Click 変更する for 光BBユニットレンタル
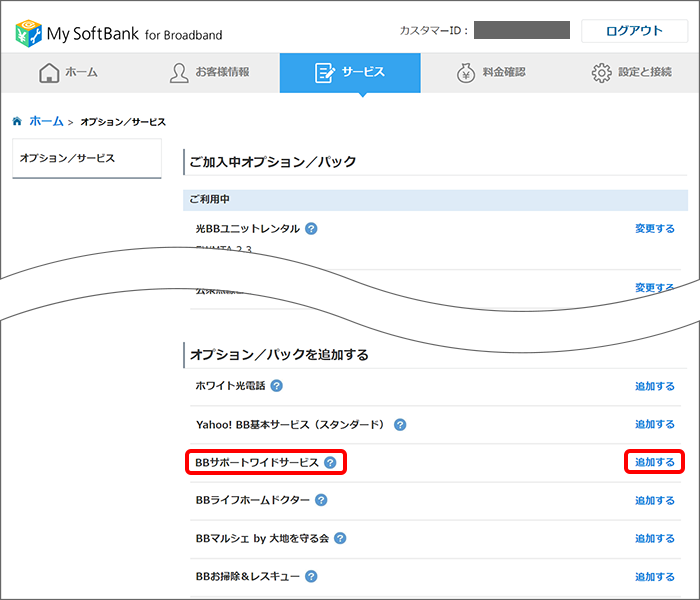 point(654,229)
